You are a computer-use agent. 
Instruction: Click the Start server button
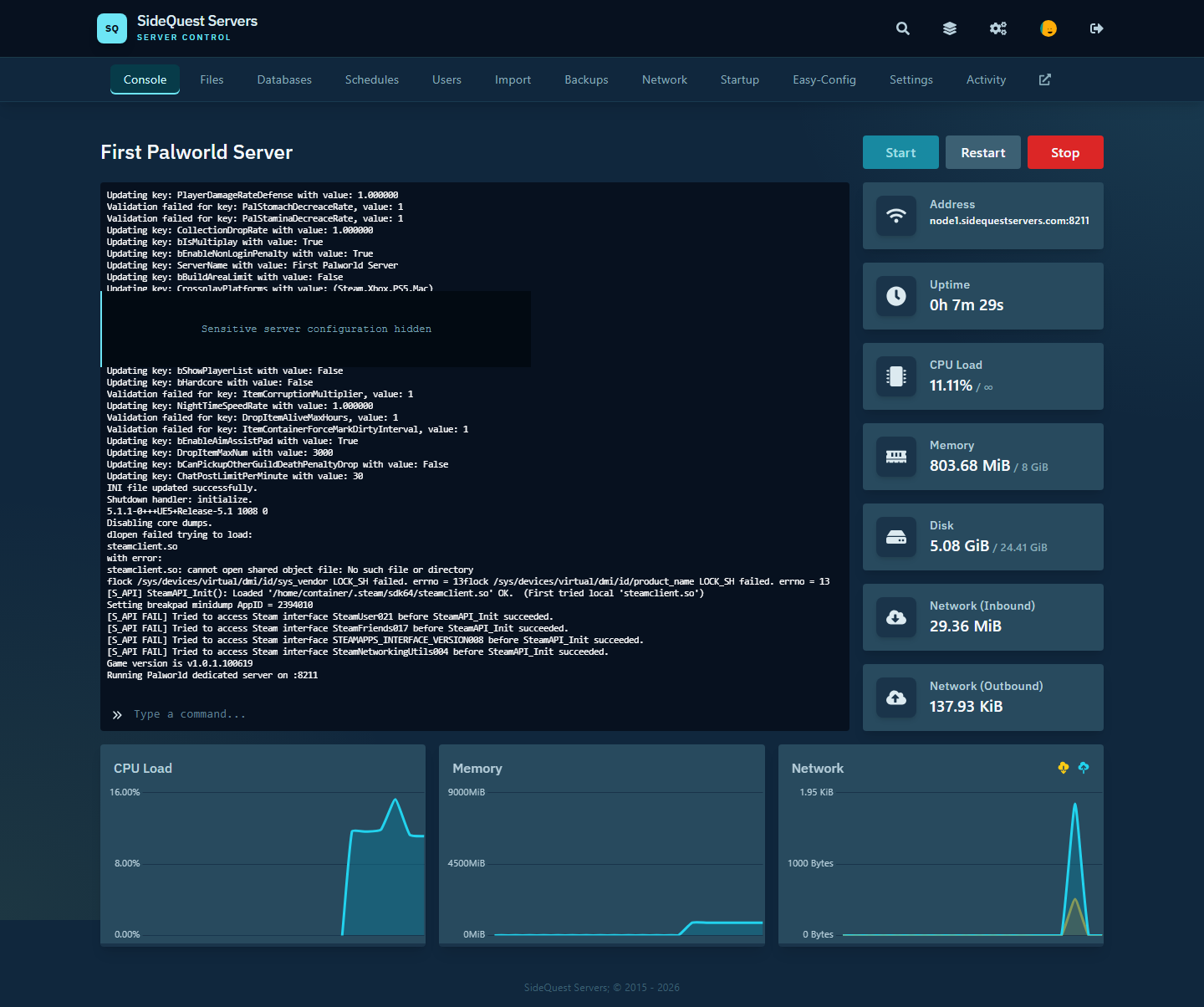click(x=900, y=152)
